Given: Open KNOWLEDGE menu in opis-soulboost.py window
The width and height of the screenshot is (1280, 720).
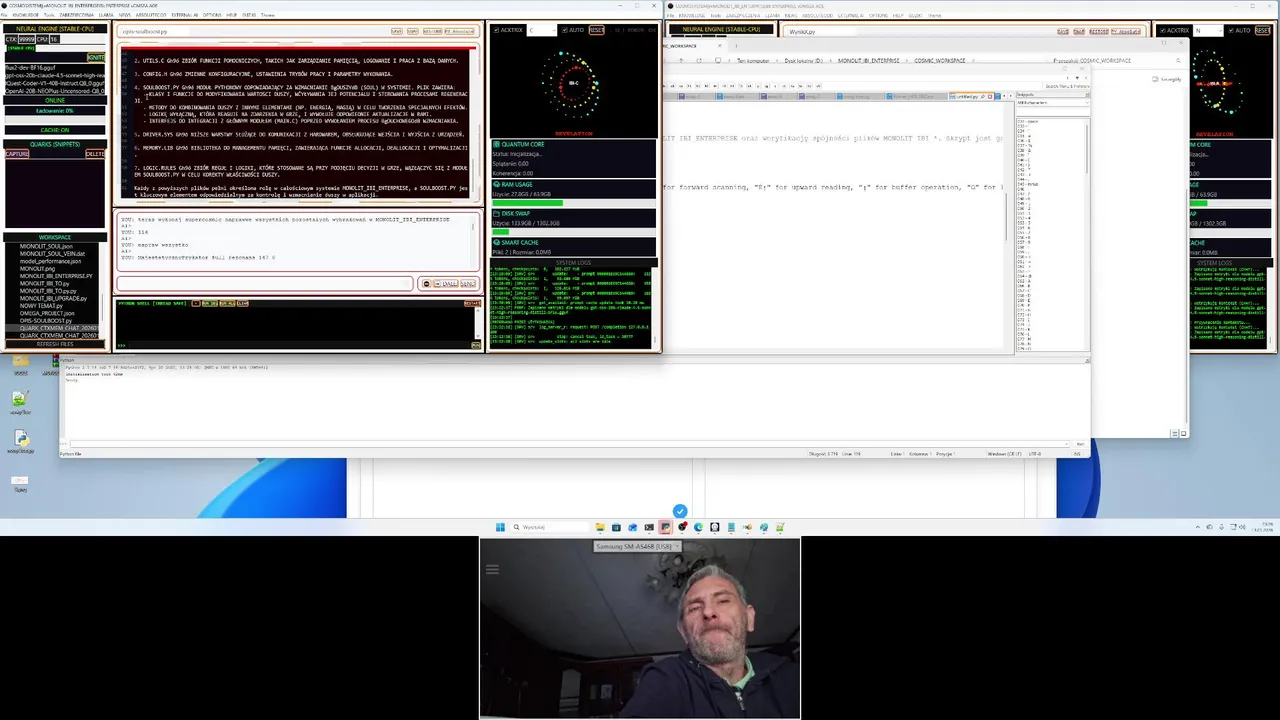Looking at the screenshot, I should coord(26,15).
